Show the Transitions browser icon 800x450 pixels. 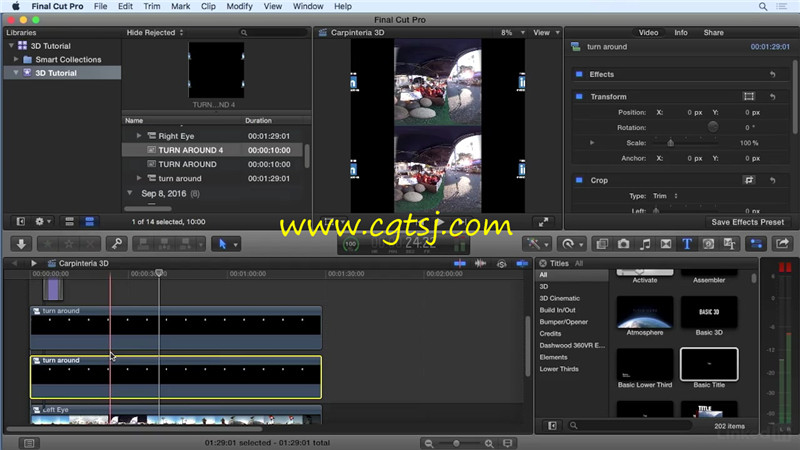(x=666, y=244)
